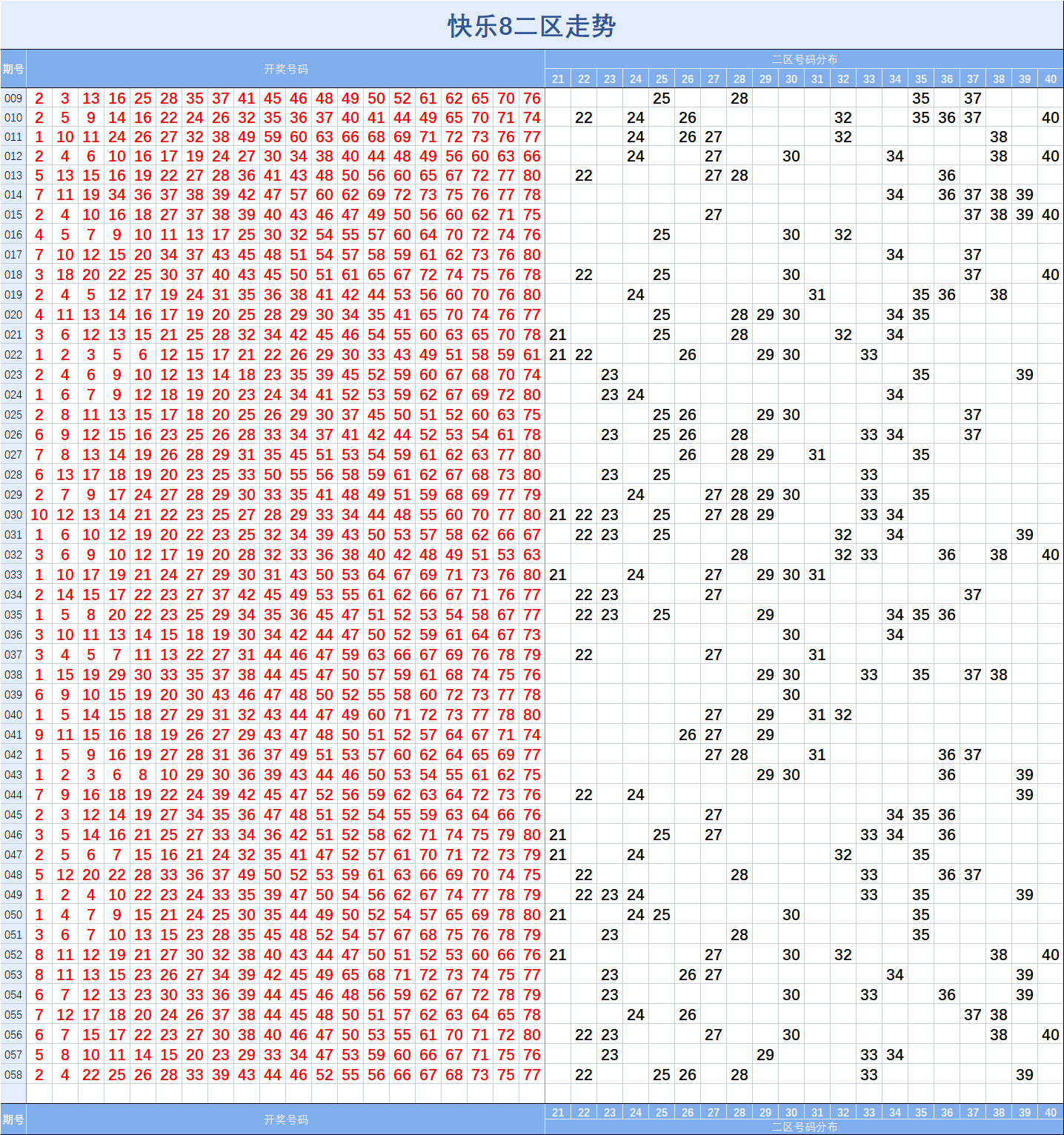1064x1135 pixels.
Task: Click drawn number 10 in row 030
Action: (x=39, y=515)
